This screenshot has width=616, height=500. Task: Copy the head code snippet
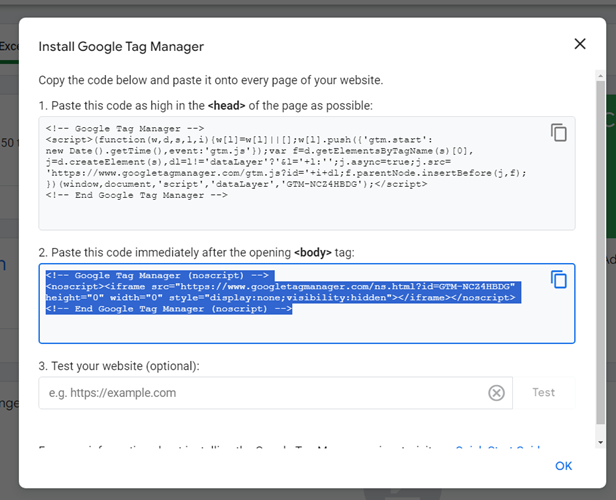559,132
